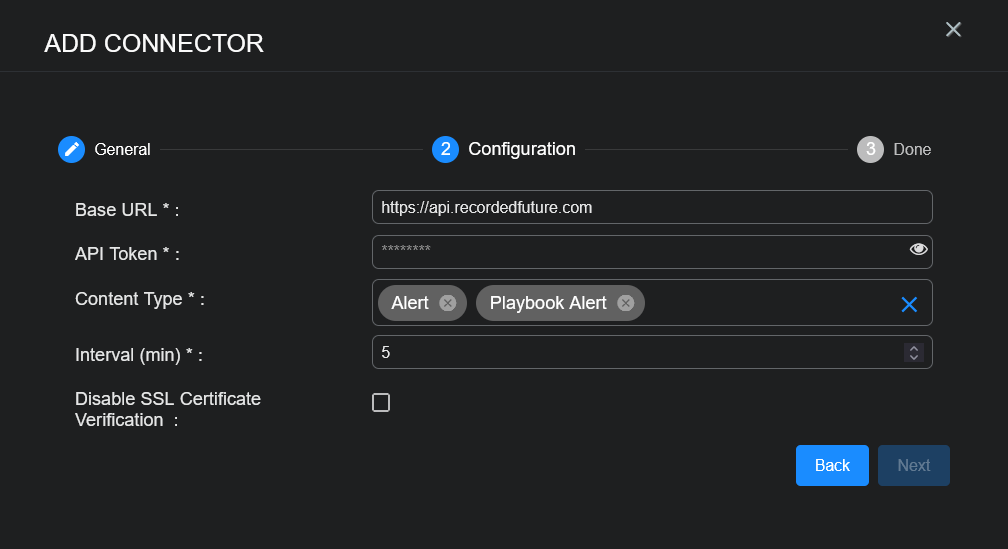The width and height of the screenshot is (1008, 549).
Task: Increase the interval using up arrow
Action: pos(912,347)
